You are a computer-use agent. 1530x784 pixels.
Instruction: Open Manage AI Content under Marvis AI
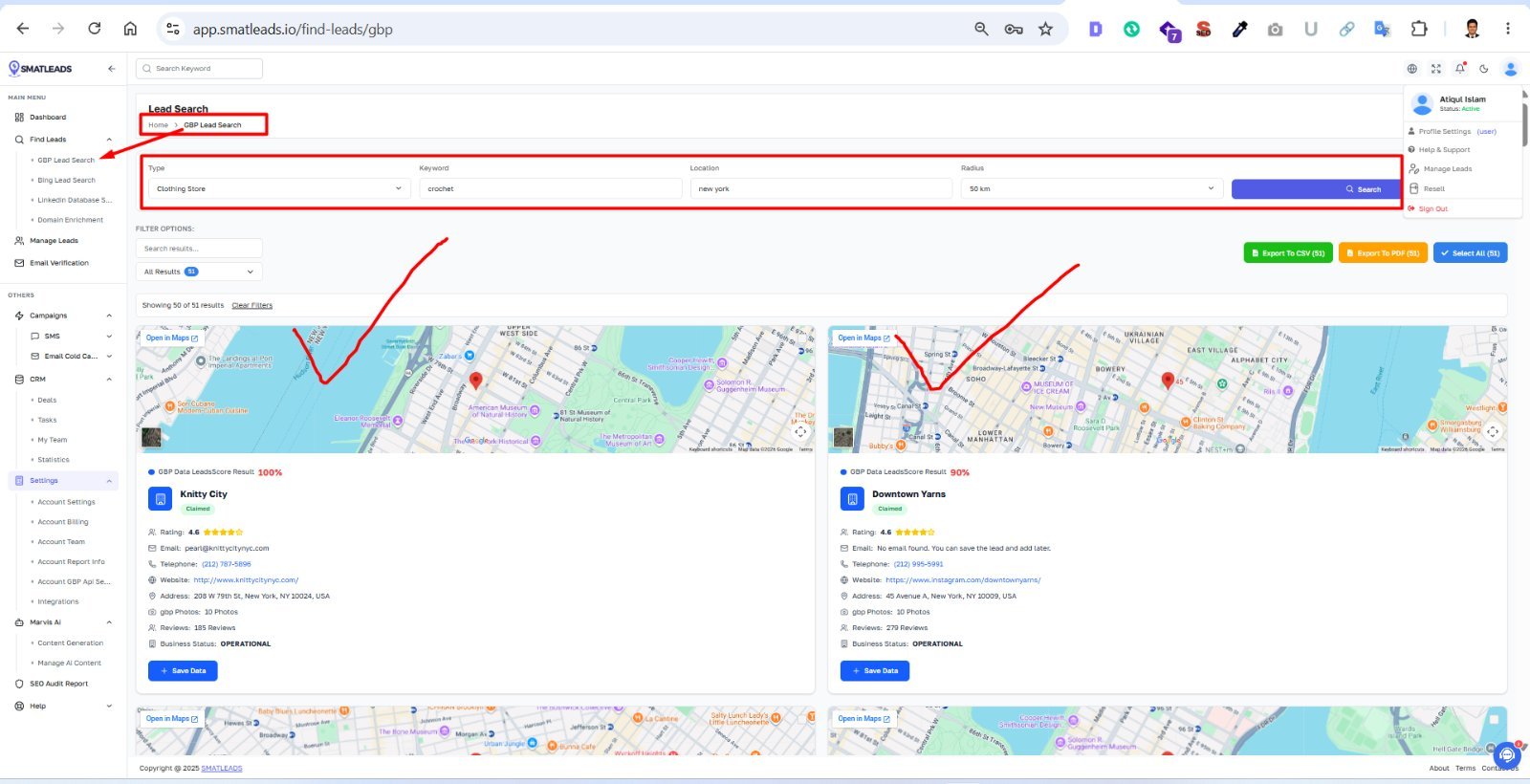pyautogui.click(x=69, y=664)
